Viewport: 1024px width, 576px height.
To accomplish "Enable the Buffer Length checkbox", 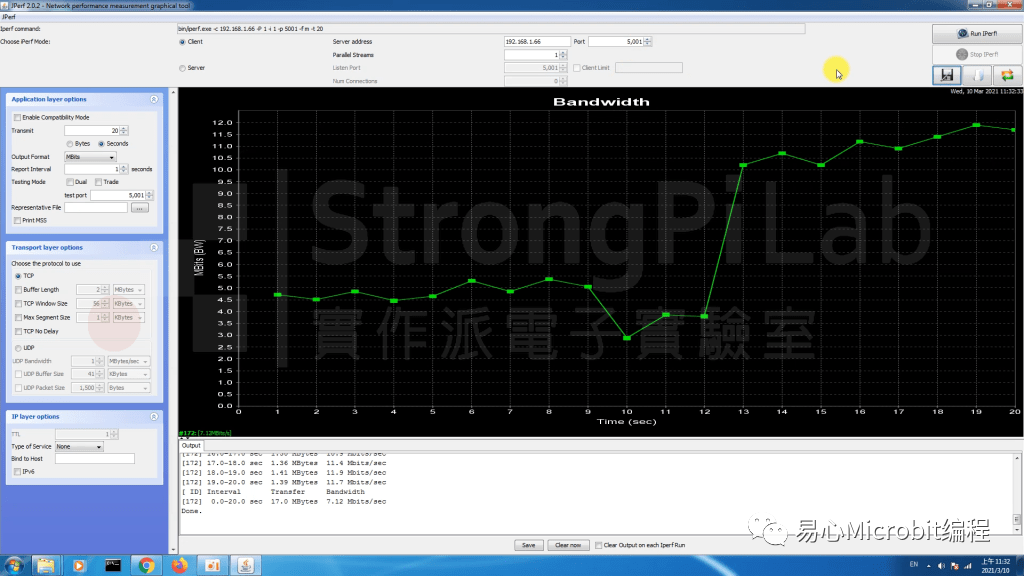I will [x=18, y=290].
